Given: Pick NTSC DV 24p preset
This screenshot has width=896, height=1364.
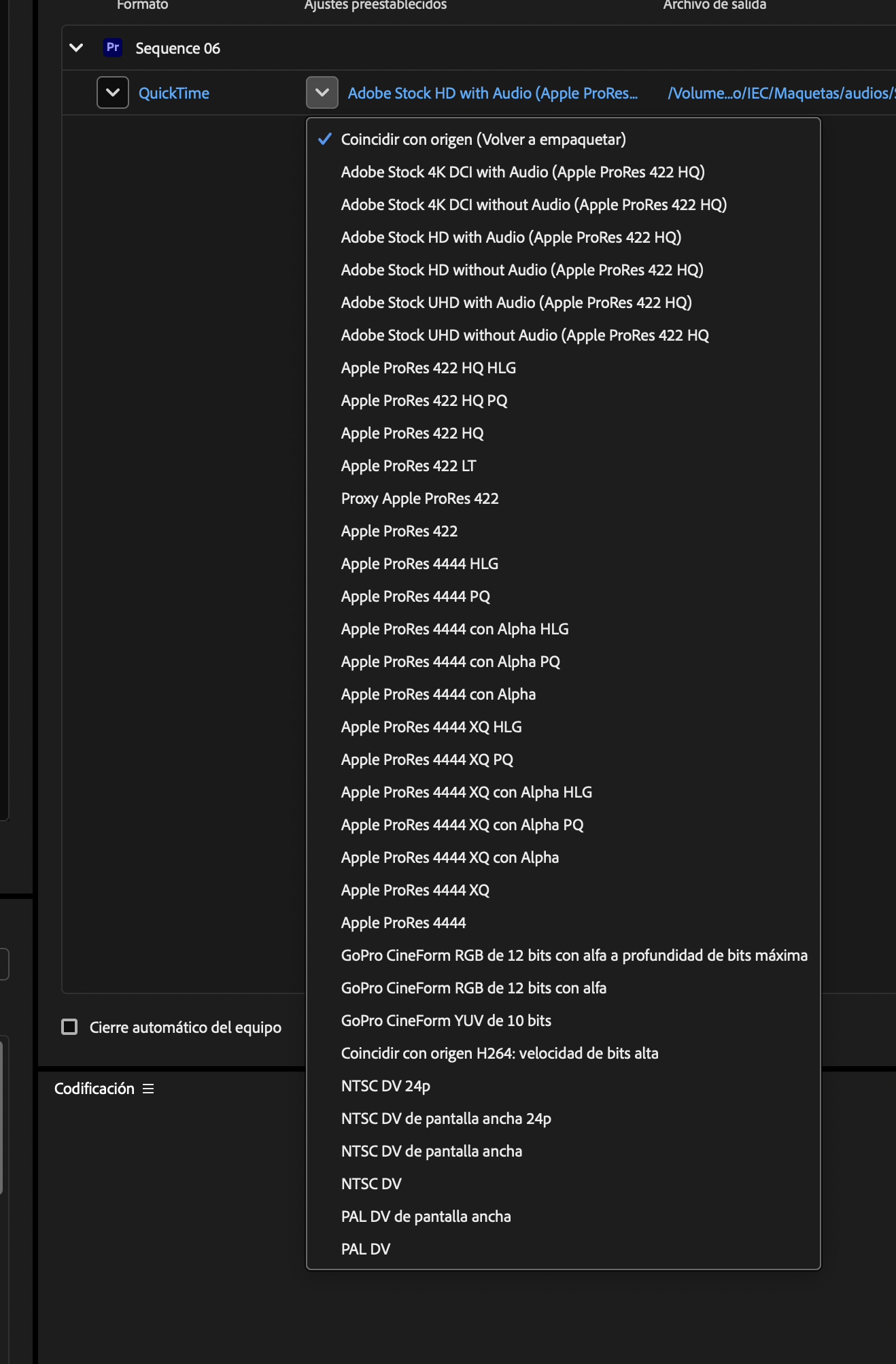Looking at the screenshot, I should (385, 1085).
